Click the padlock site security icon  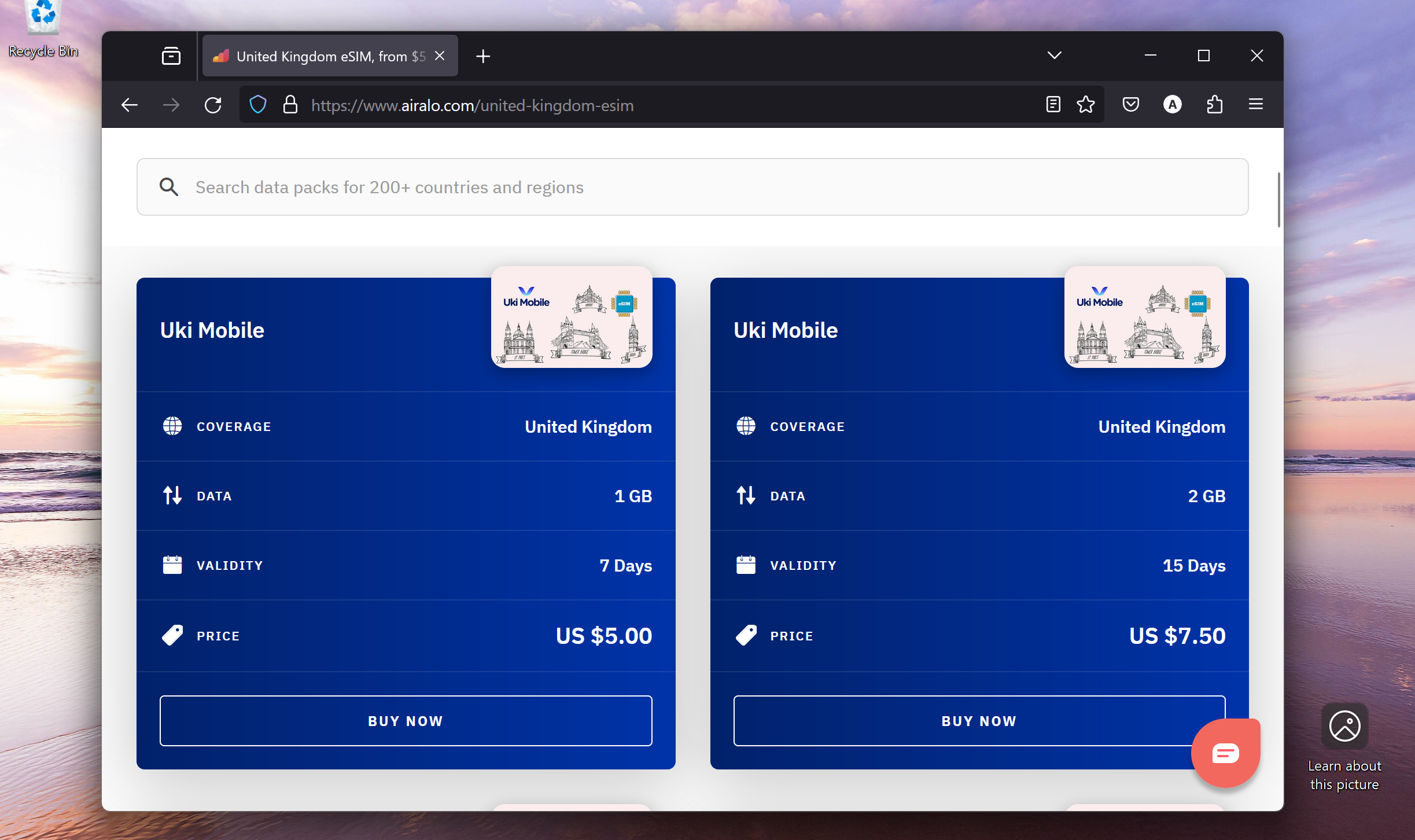(290, 105)
